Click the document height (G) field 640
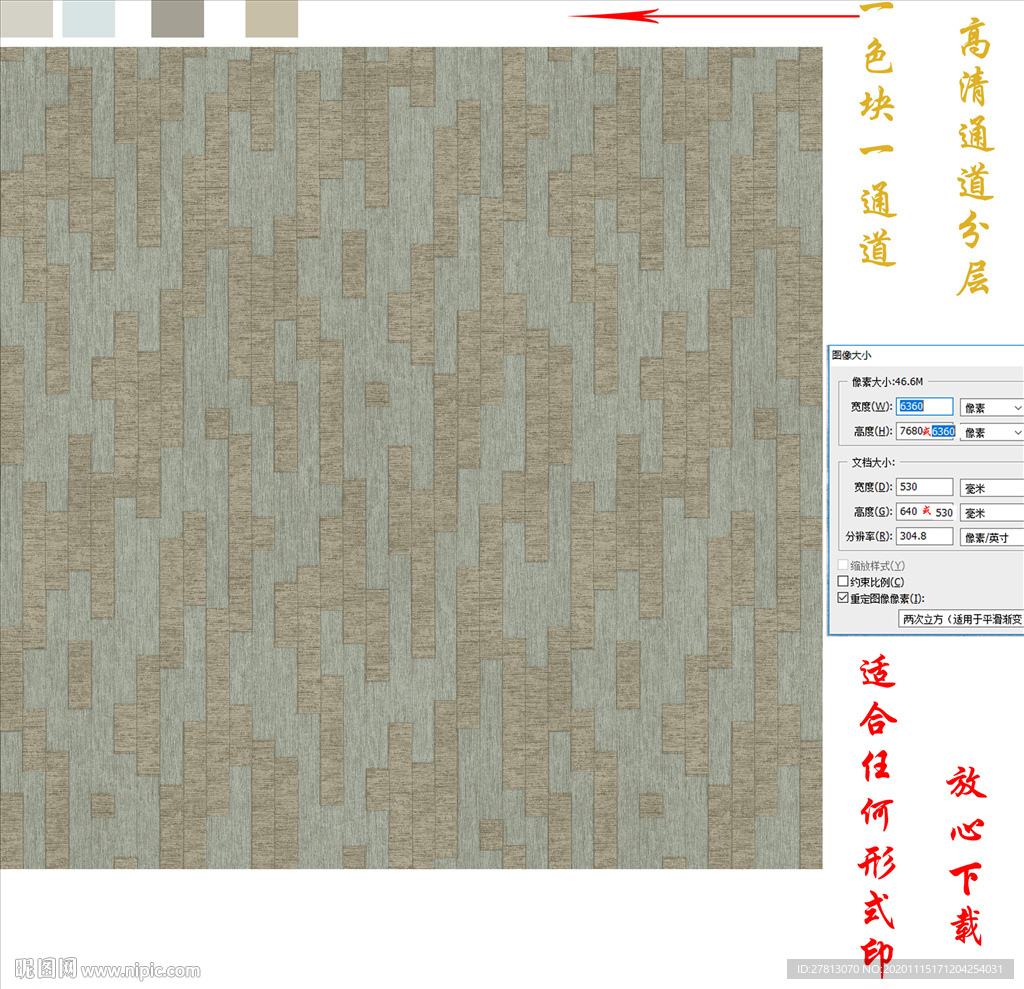 click(925, 511)
